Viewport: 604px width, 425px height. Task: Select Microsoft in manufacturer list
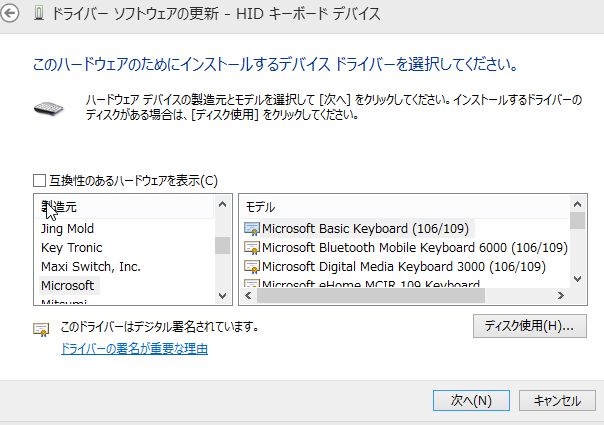68,286
